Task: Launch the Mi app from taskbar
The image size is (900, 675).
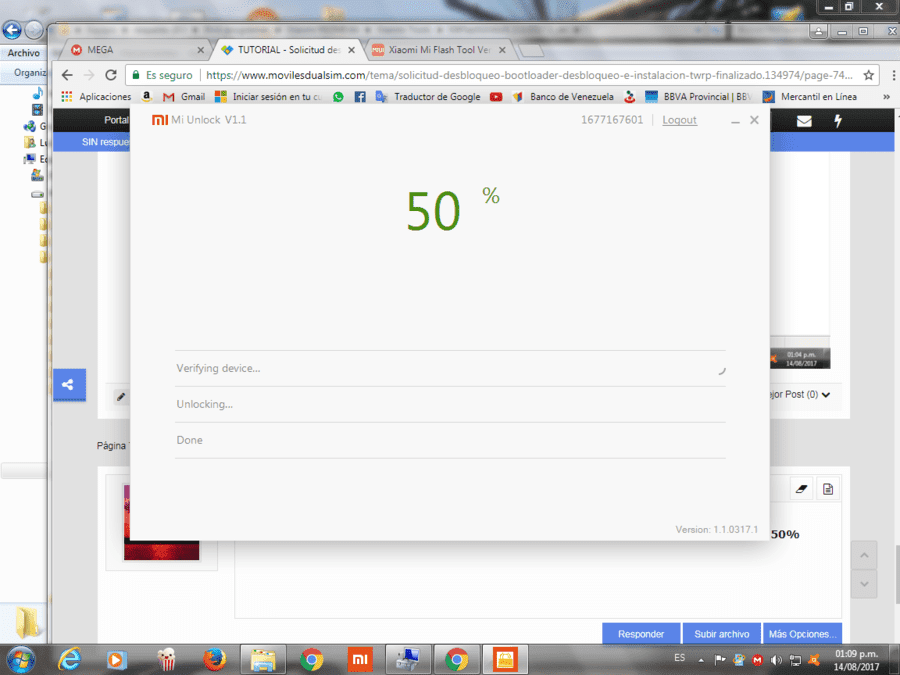Action: [x=360, y=660]
